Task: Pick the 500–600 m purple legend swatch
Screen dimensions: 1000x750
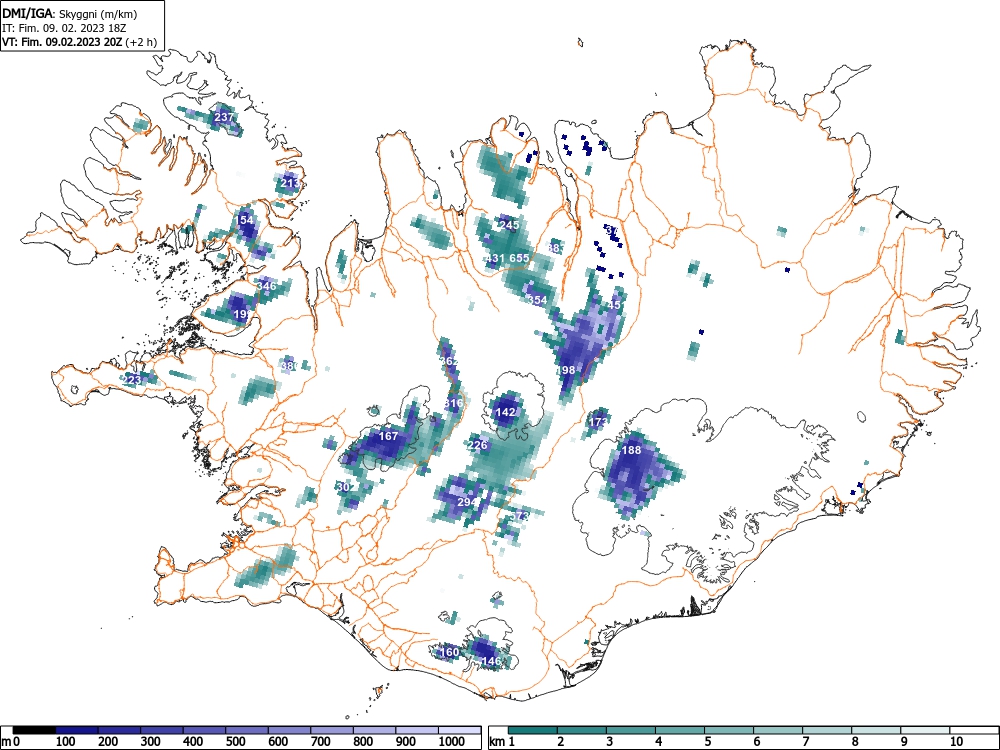Action: pyautogui.click(x=247, y=730)
